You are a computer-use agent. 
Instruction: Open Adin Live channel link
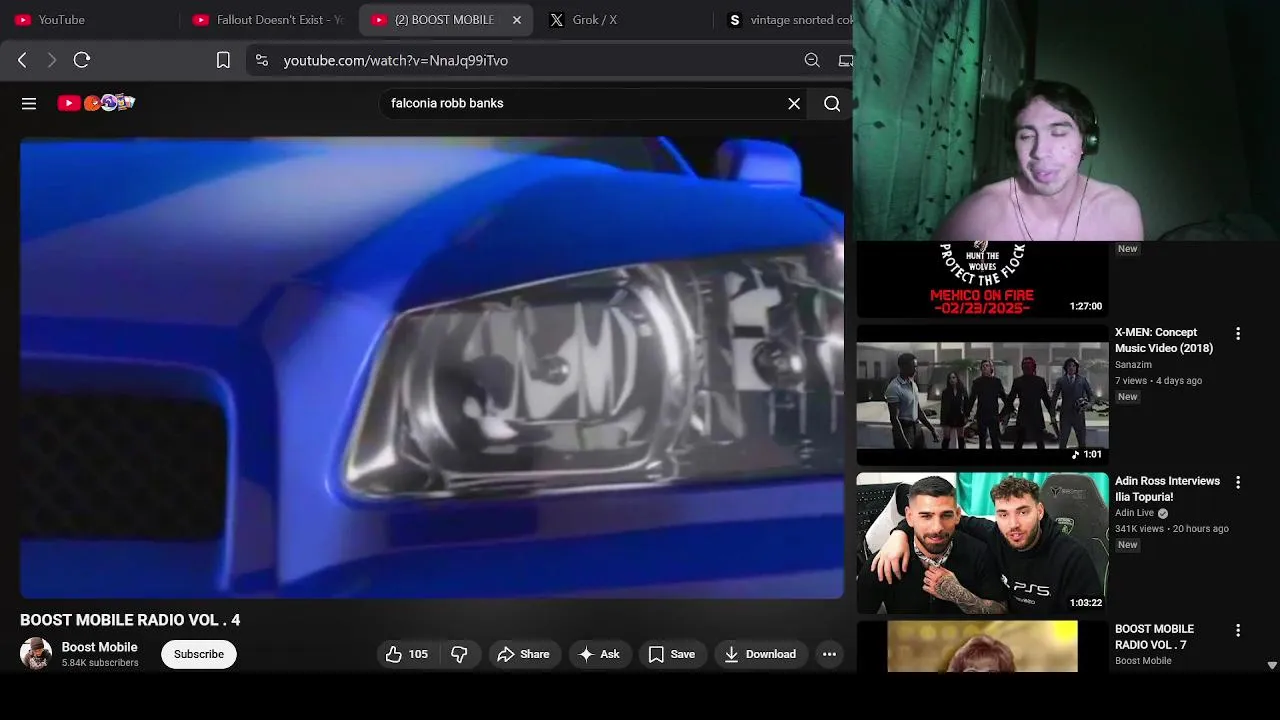pyautogui.click(x=1135, y=513)
